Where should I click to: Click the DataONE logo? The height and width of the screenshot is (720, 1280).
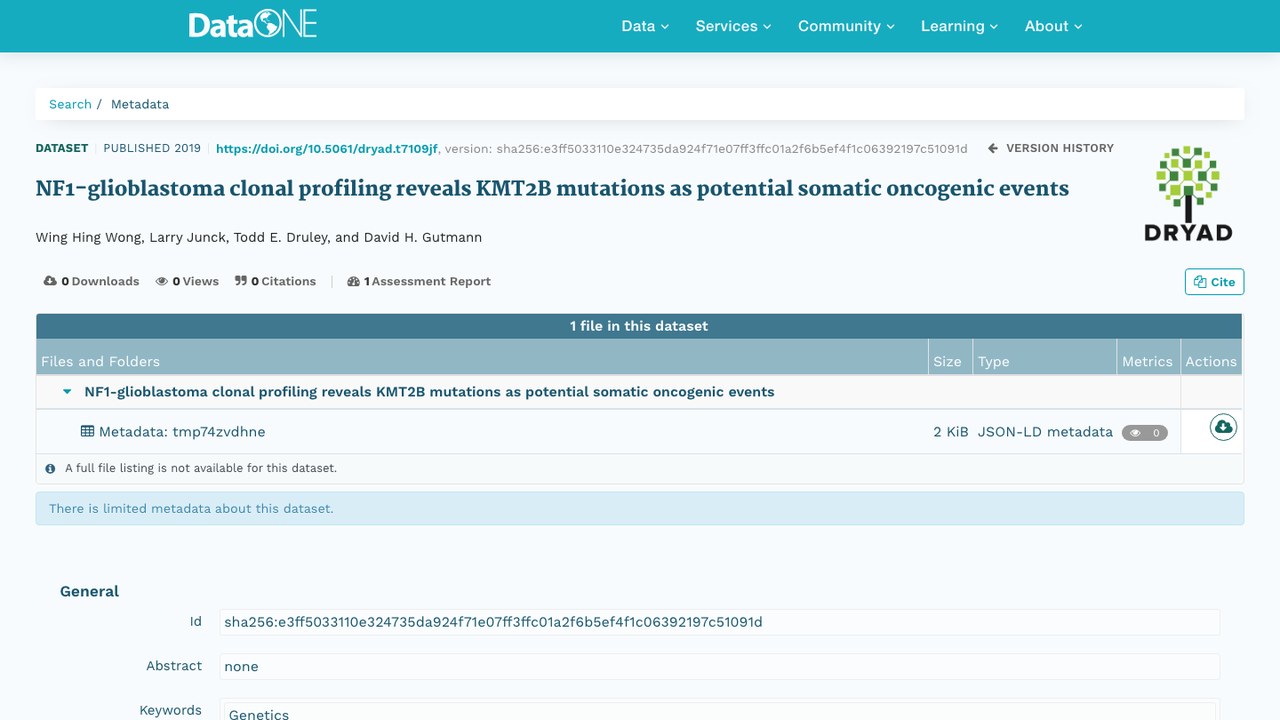253,25
